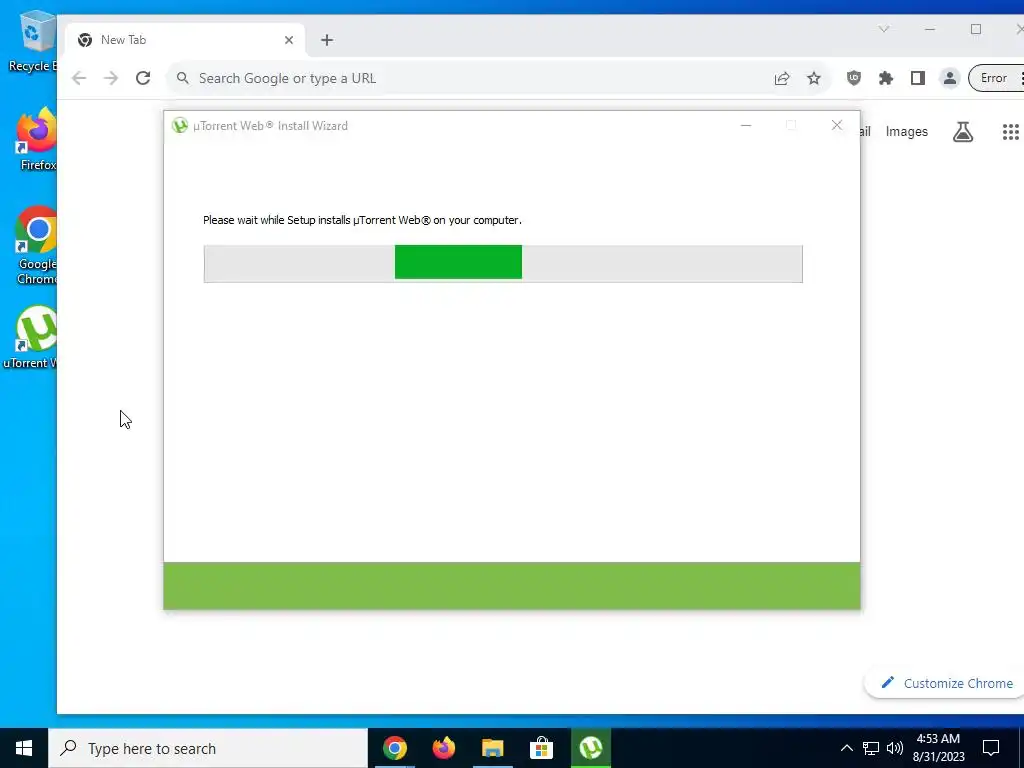Open the Google apps grid icon
Viewport: 1024px width, 768px height.
[1010, 132]
